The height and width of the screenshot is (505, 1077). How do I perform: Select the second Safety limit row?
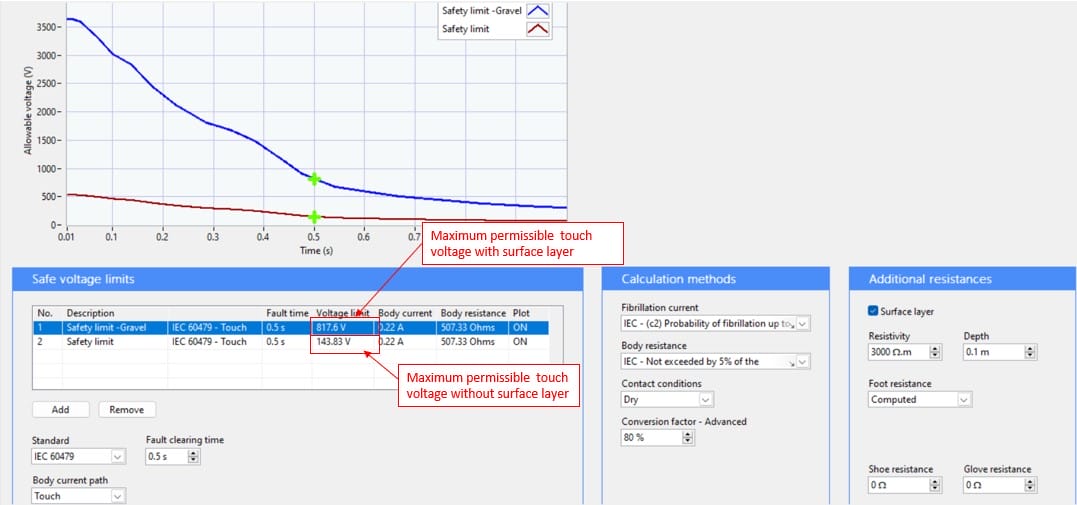pyautogui.click(x=120, y=342)
